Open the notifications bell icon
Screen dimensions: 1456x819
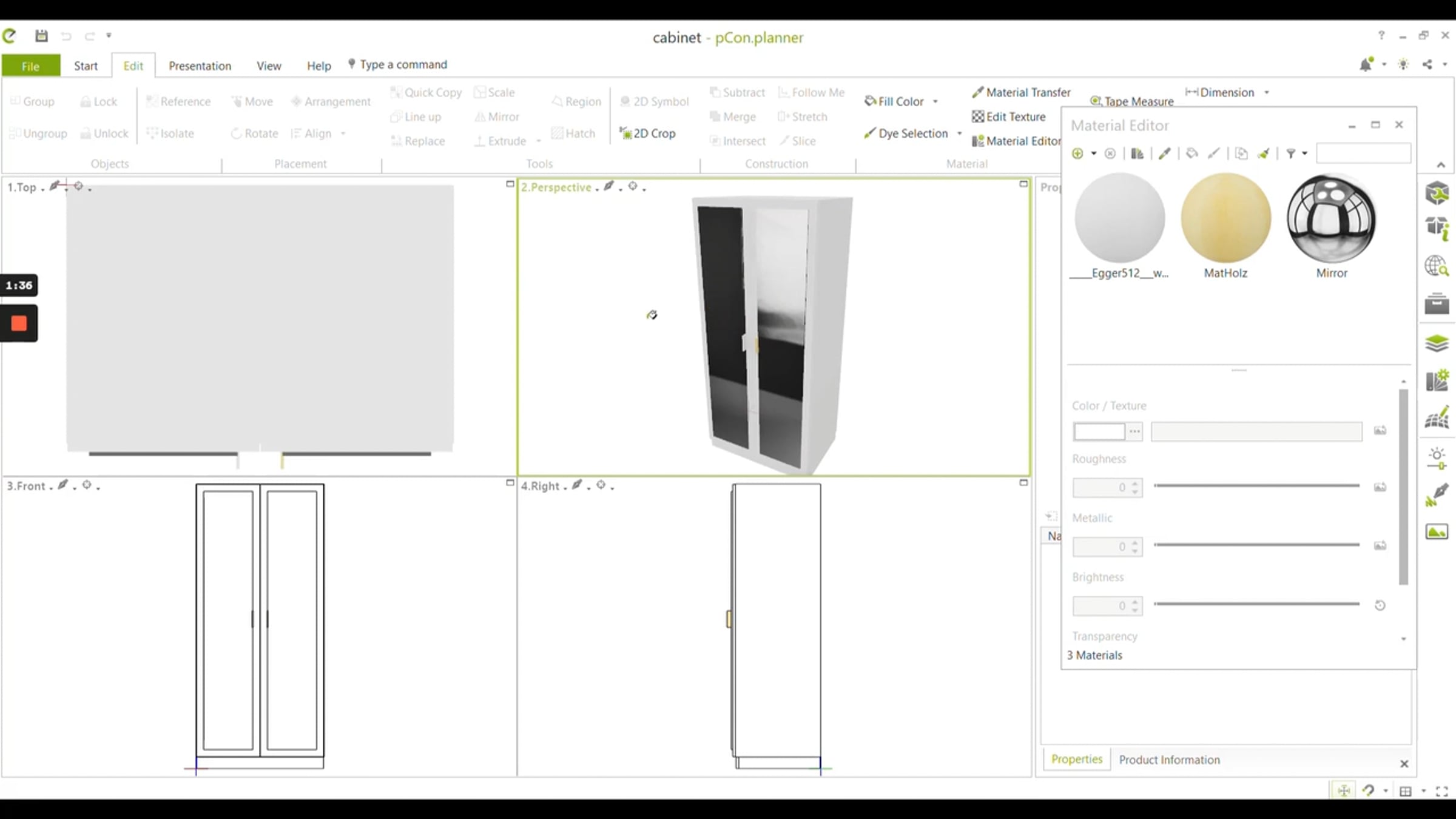coord(1366,64)
